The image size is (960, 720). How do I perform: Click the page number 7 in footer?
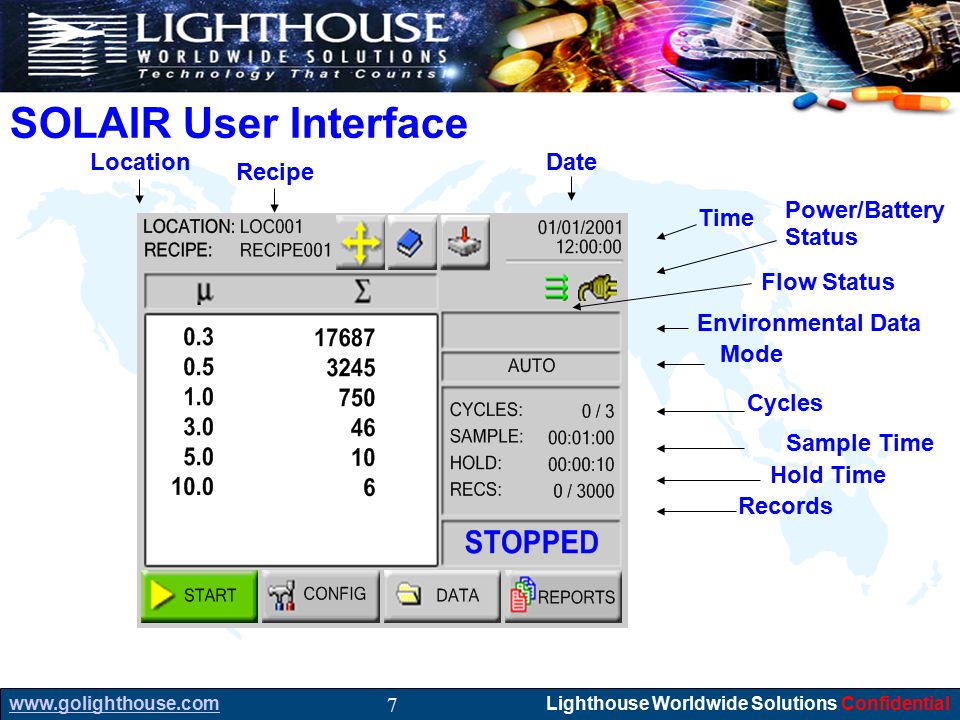(x=392, y=705)
